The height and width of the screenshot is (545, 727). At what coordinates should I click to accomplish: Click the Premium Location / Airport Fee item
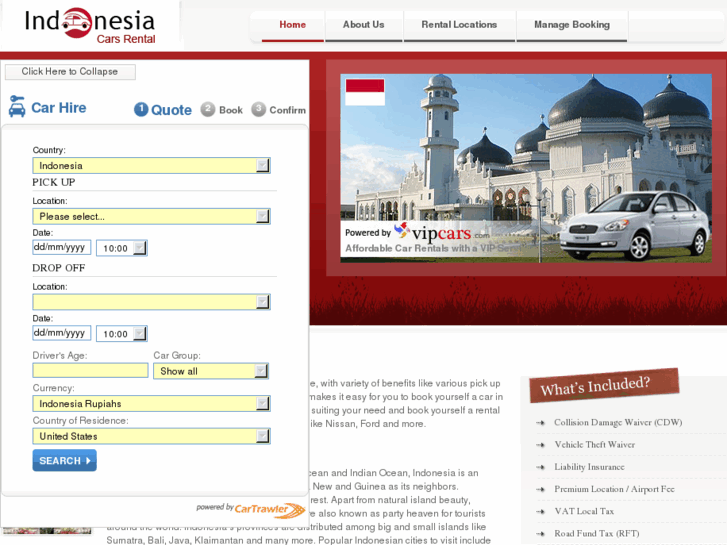pyautogui.click(x=614, y=489)
